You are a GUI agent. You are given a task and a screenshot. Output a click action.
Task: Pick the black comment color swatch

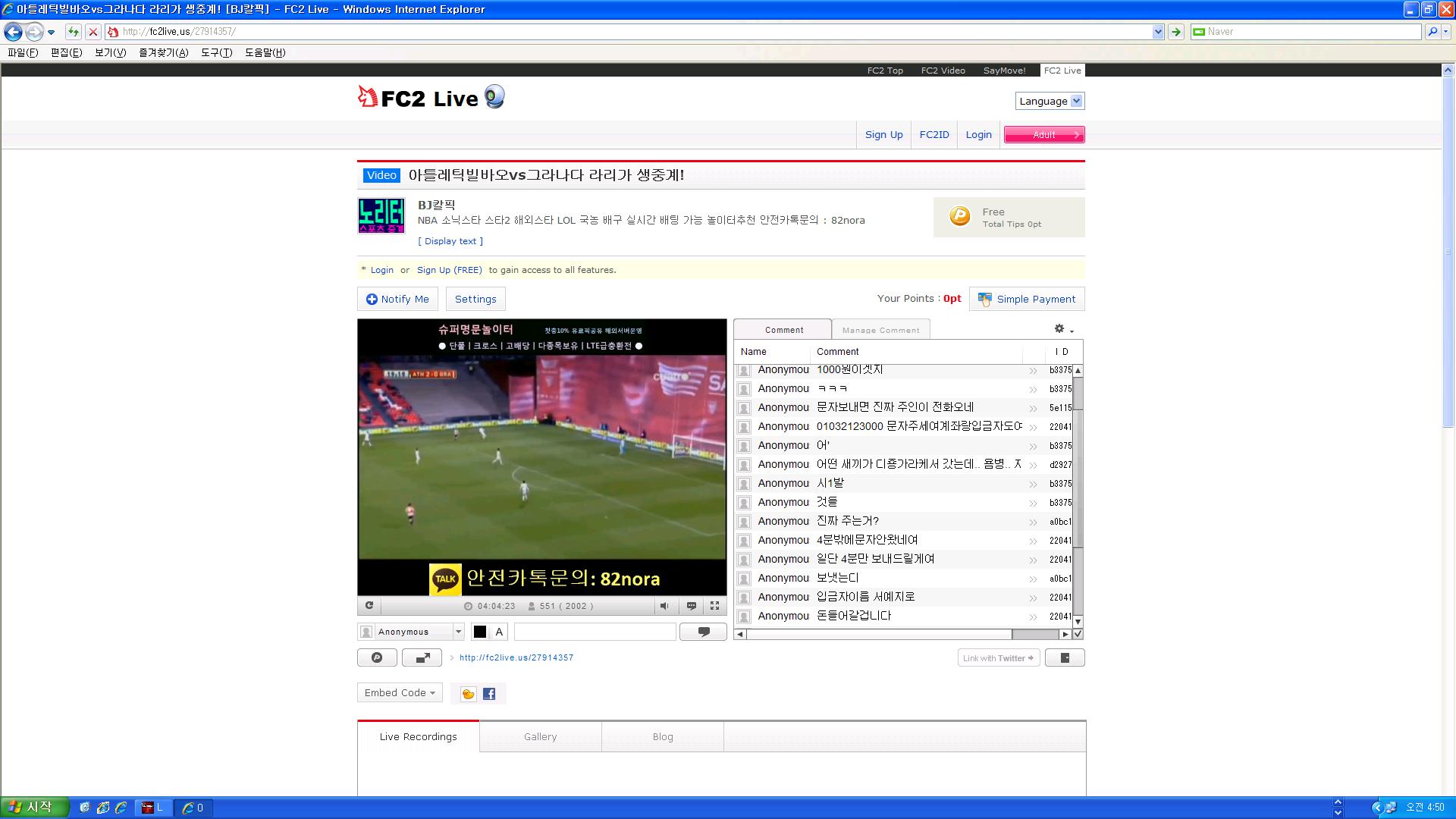(x=480, y=632)
